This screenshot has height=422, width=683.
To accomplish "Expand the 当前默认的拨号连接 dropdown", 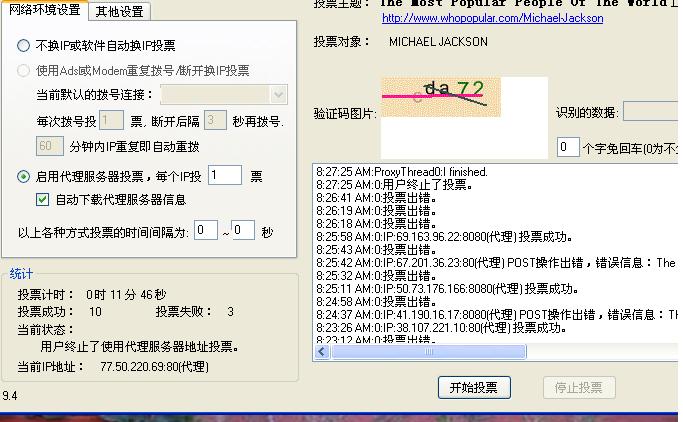I will [278, 95].
